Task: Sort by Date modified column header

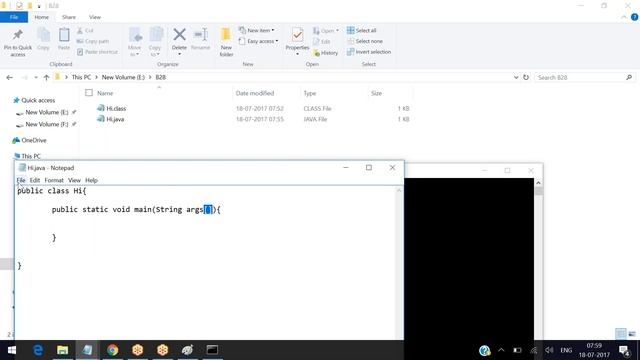Action: click(x=255, y=93)
